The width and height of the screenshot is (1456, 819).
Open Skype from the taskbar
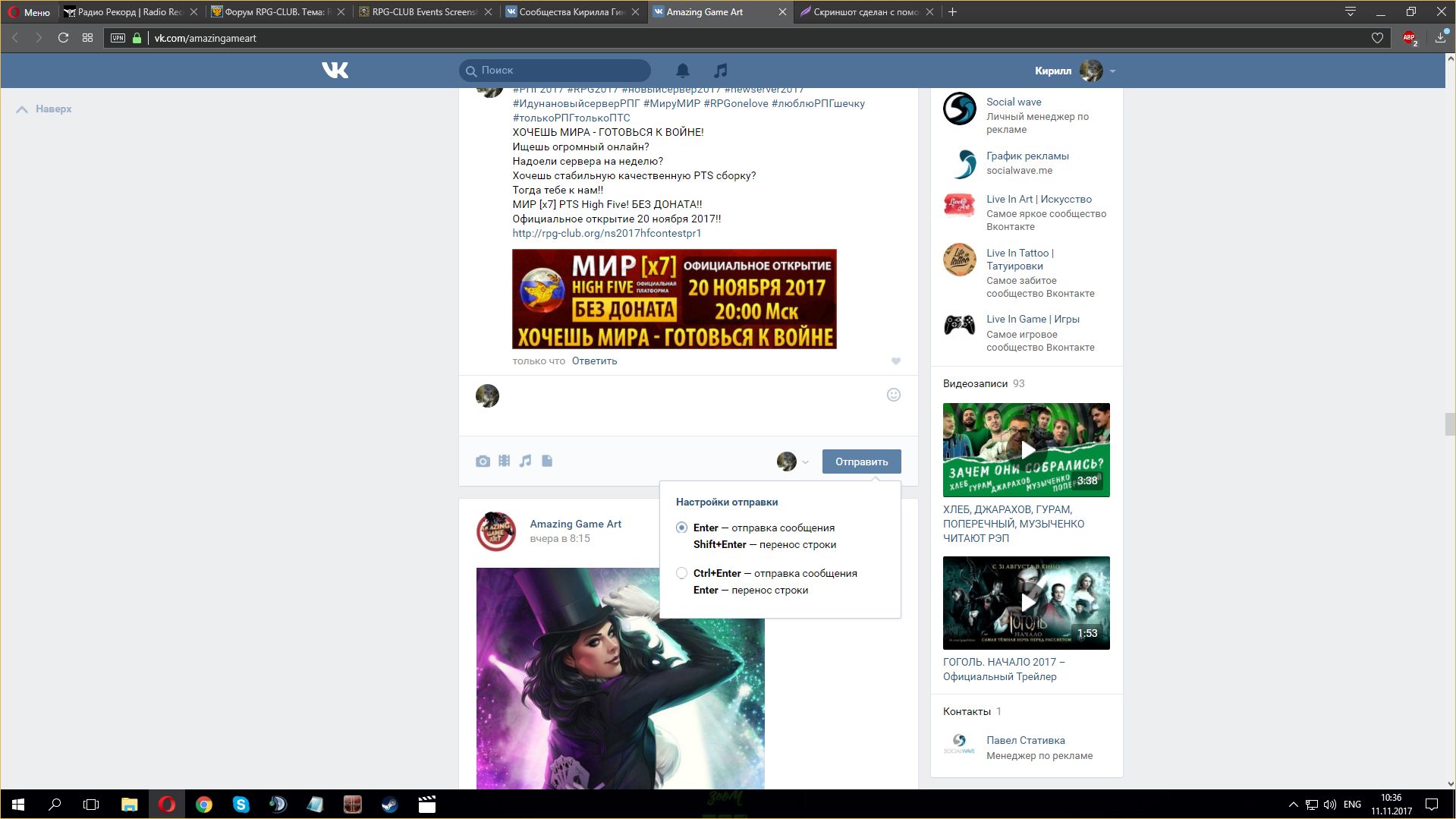coord(241,805)
